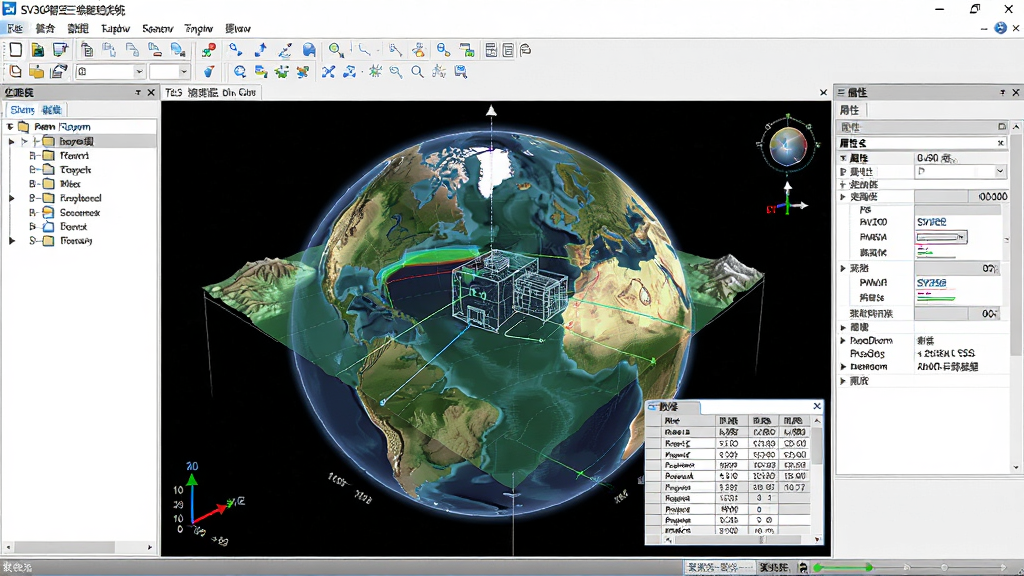Open the yellow folder icon in the toolbar
This screenshot has width=1024, height=576.
(x=37, y=72)
